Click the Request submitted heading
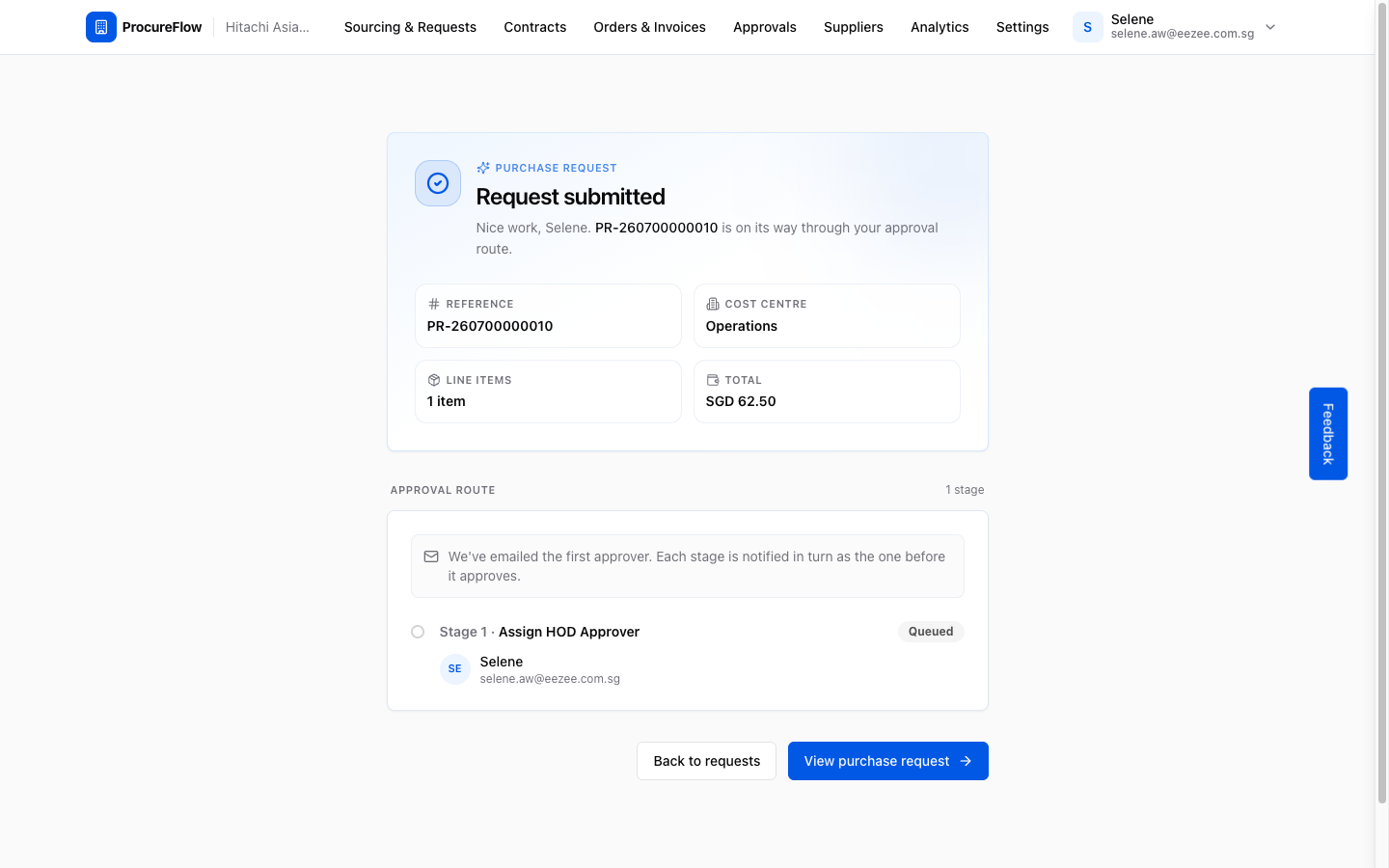 571,197
